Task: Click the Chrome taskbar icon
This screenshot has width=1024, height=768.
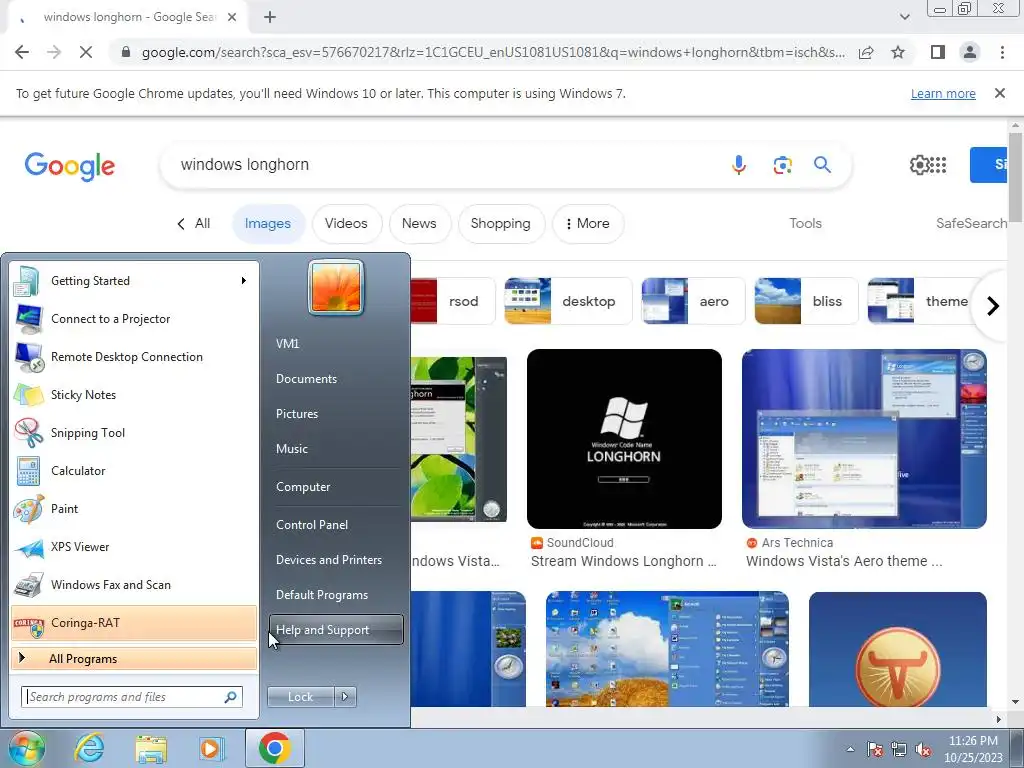Action: [275, 748]
